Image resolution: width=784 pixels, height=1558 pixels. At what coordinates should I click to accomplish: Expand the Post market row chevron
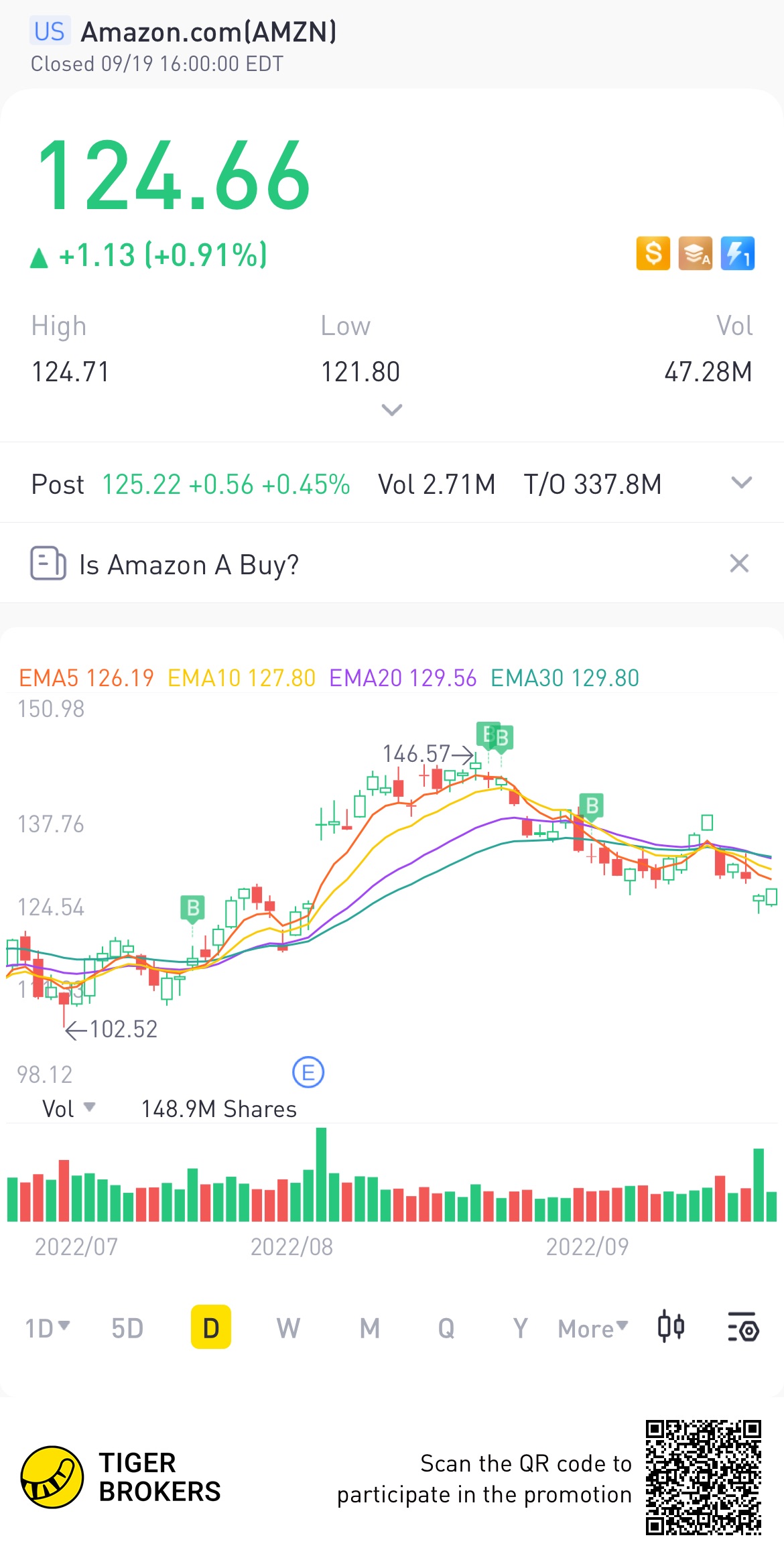[x=742, y=482]
